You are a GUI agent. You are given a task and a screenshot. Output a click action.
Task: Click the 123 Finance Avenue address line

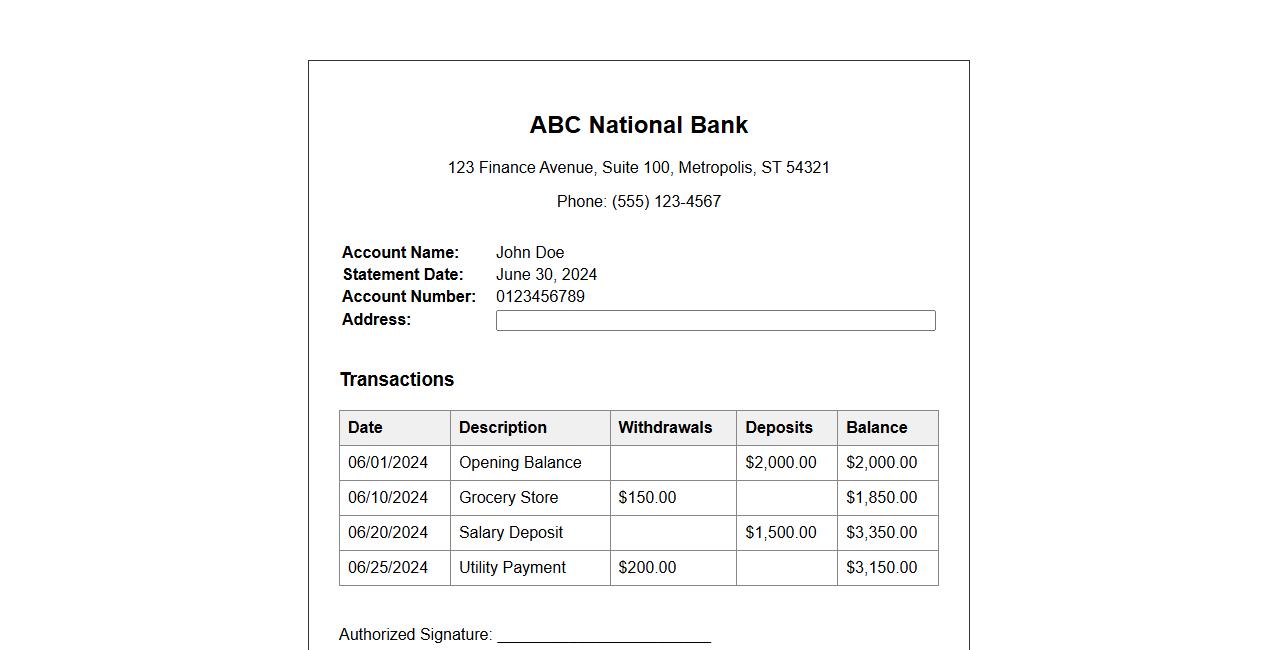(638, 167)
